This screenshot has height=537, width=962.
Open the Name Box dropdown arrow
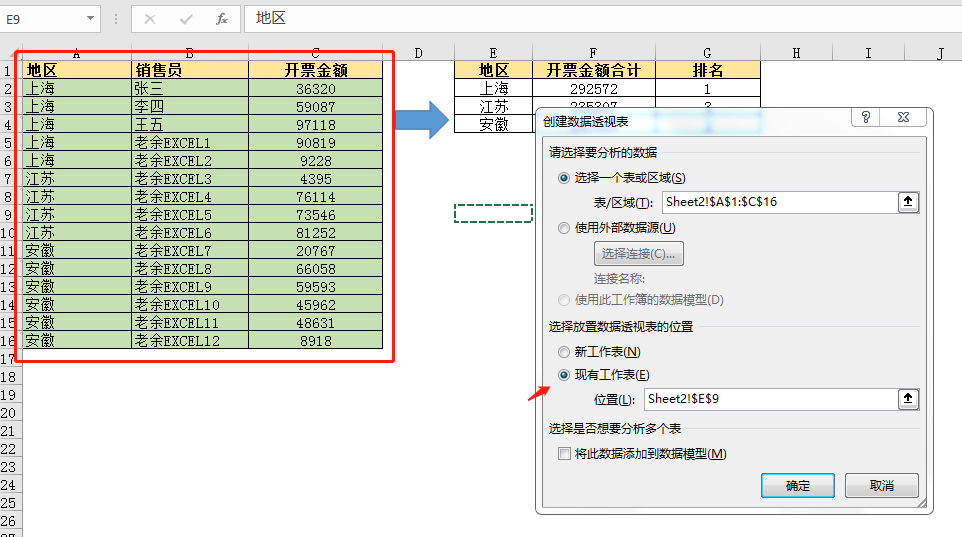point(90,18)
